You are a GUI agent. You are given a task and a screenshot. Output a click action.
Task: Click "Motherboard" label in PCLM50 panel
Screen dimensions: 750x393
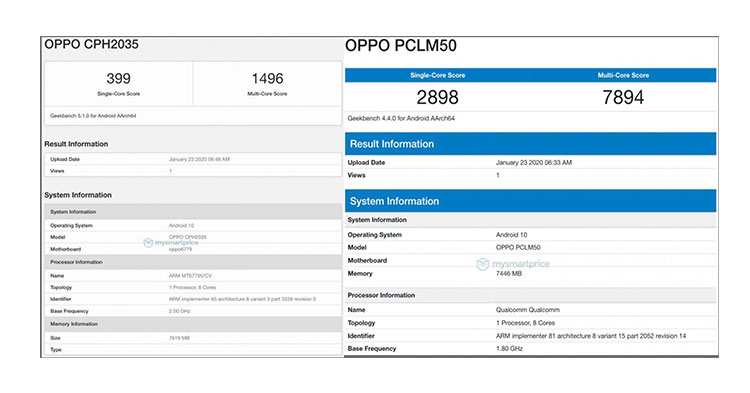[x=367, y=261]
